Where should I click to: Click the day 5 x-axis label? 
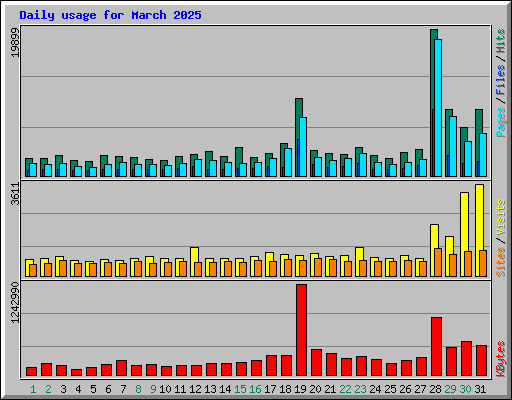click(x=93, y=389)
